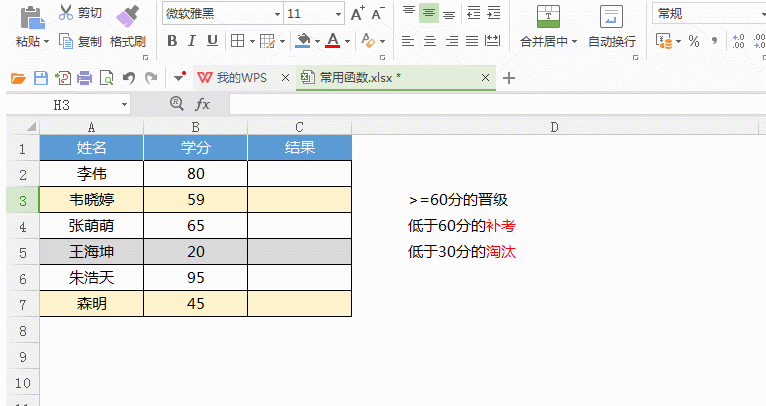Select the 常用函数.xlsx document tab
Viewport: 766px width, 406px height.
tap(360, 78)
